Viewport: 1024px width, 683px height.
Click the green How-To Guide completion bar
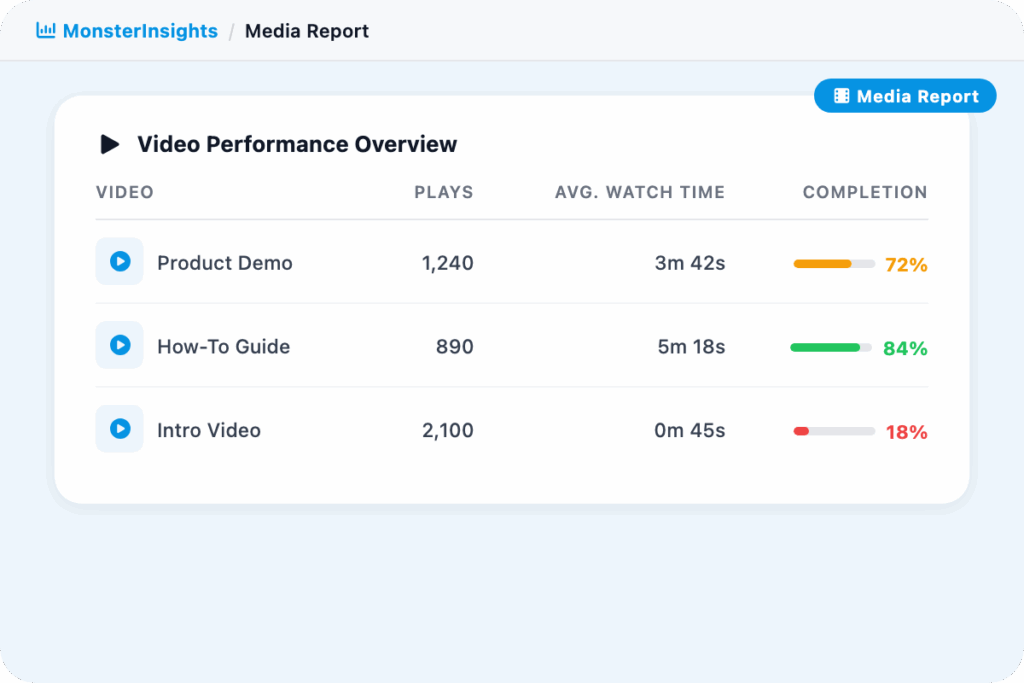point(831,348)
